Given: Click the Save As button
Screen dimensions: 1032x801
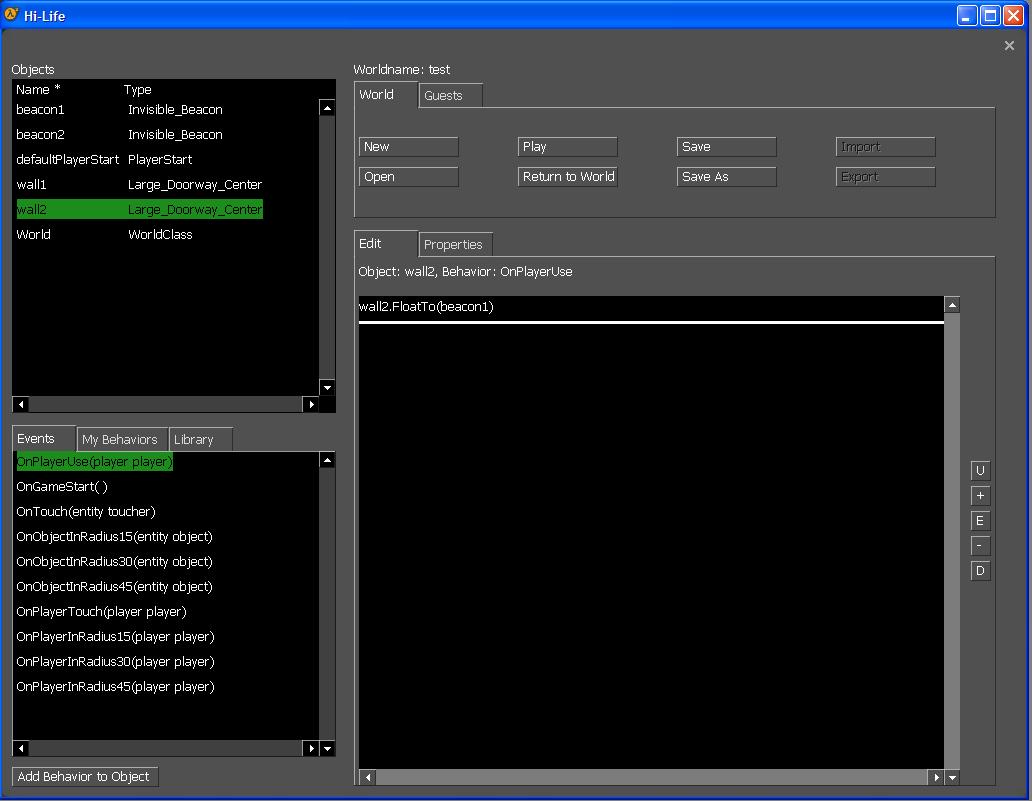Looking at the screenshot, I should coord(727,176).
